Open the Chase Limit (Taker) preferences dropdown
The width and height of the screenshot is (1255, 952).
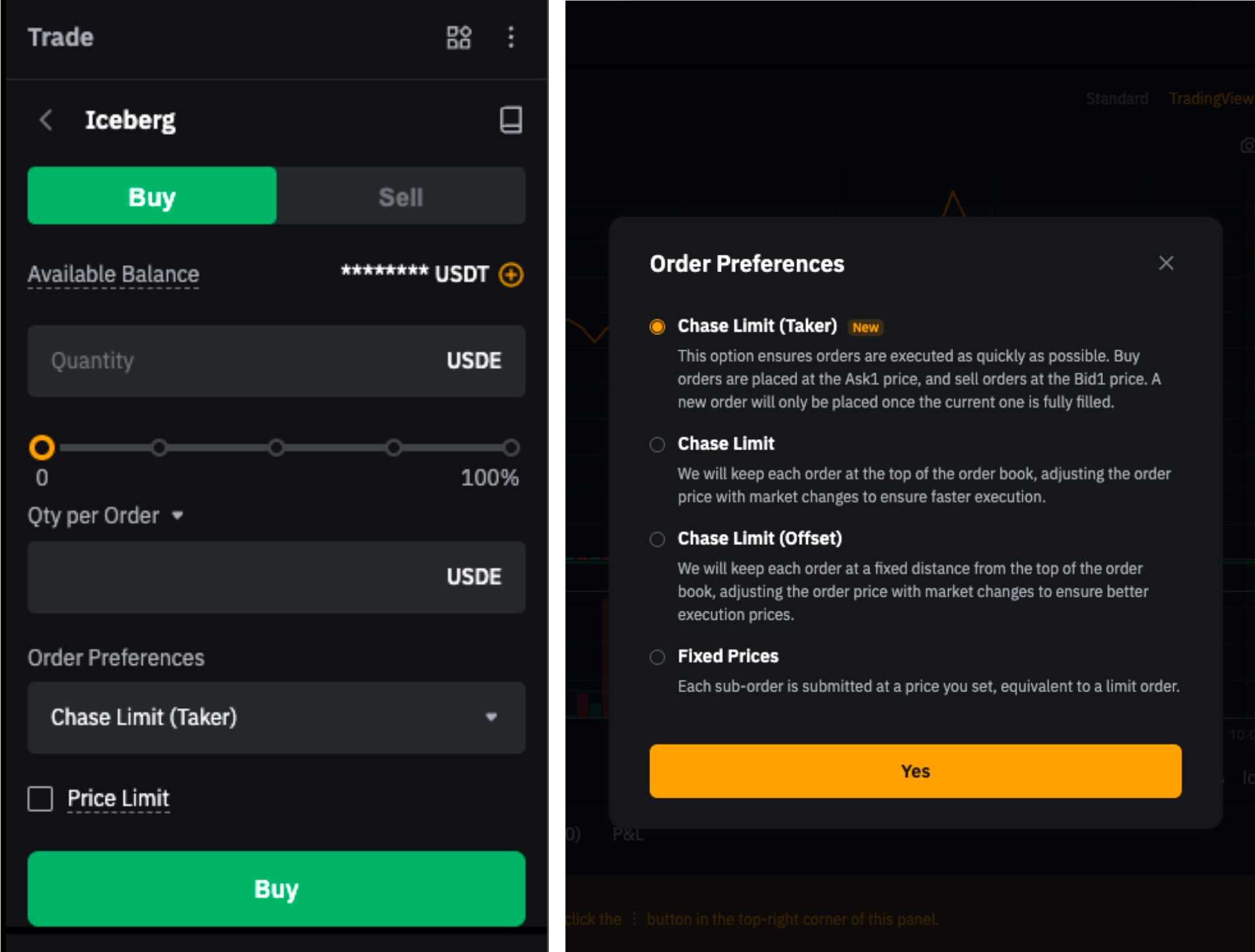pyautogui.click(x=276, y=717)
